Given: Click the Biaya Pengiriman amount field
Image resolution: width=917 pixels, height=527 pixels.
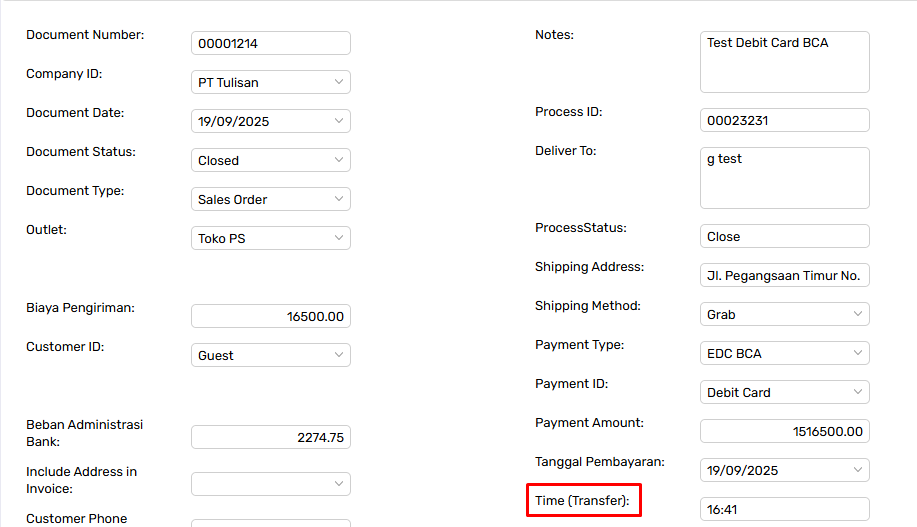Looking at the screenshot, I should (x=270, y=316).
